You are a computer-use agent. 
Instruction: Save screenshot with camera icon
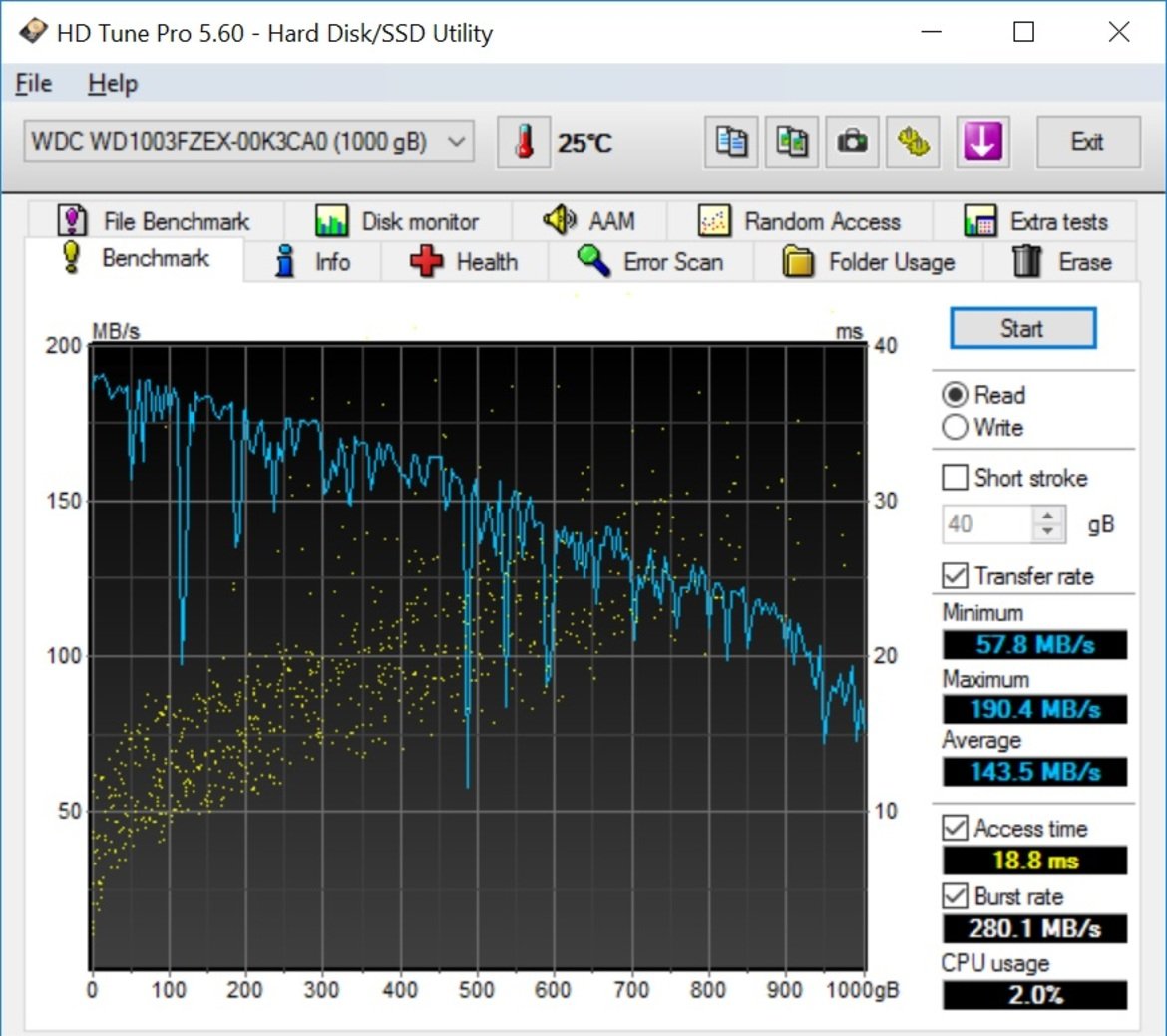(852, 142)
